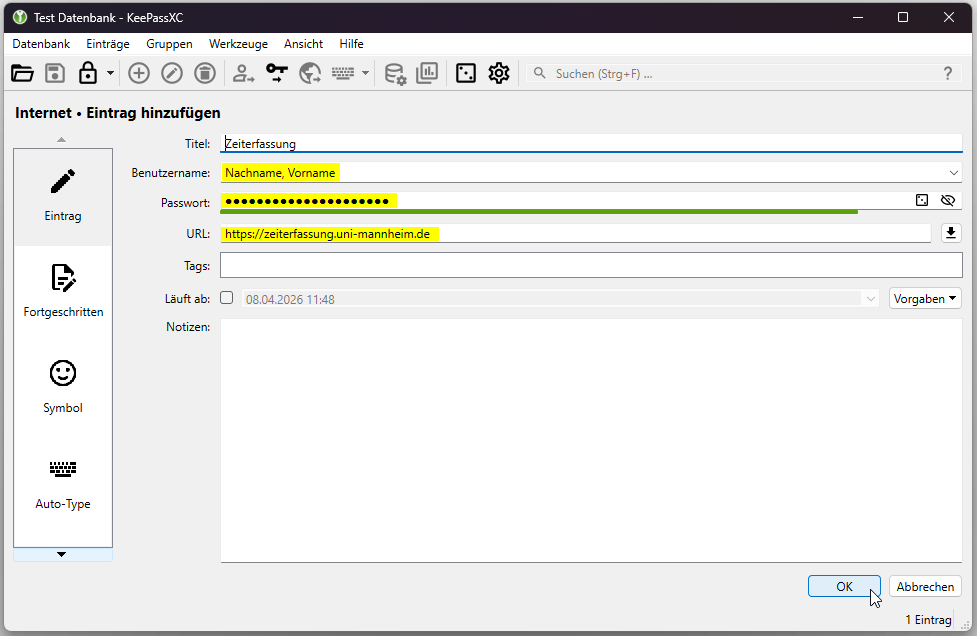This screenshot has height=636, width=977.
Task: Click the sidebar scroll-up arrow
Action: tap(61, 140)
